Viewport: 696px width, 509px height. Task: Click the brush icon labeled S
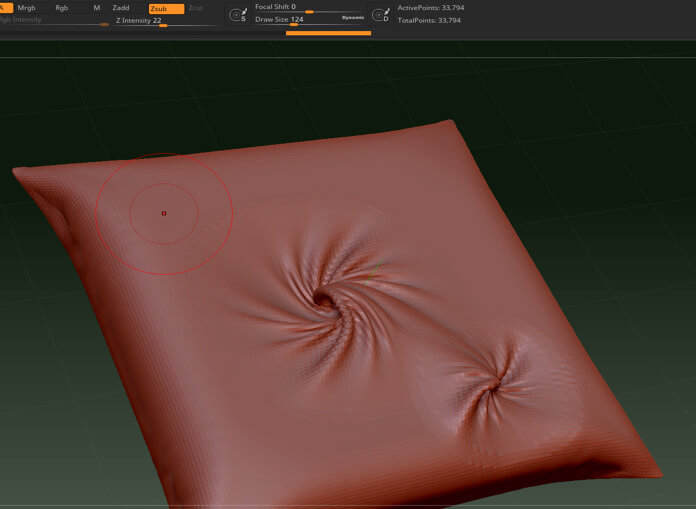(238, 15)
